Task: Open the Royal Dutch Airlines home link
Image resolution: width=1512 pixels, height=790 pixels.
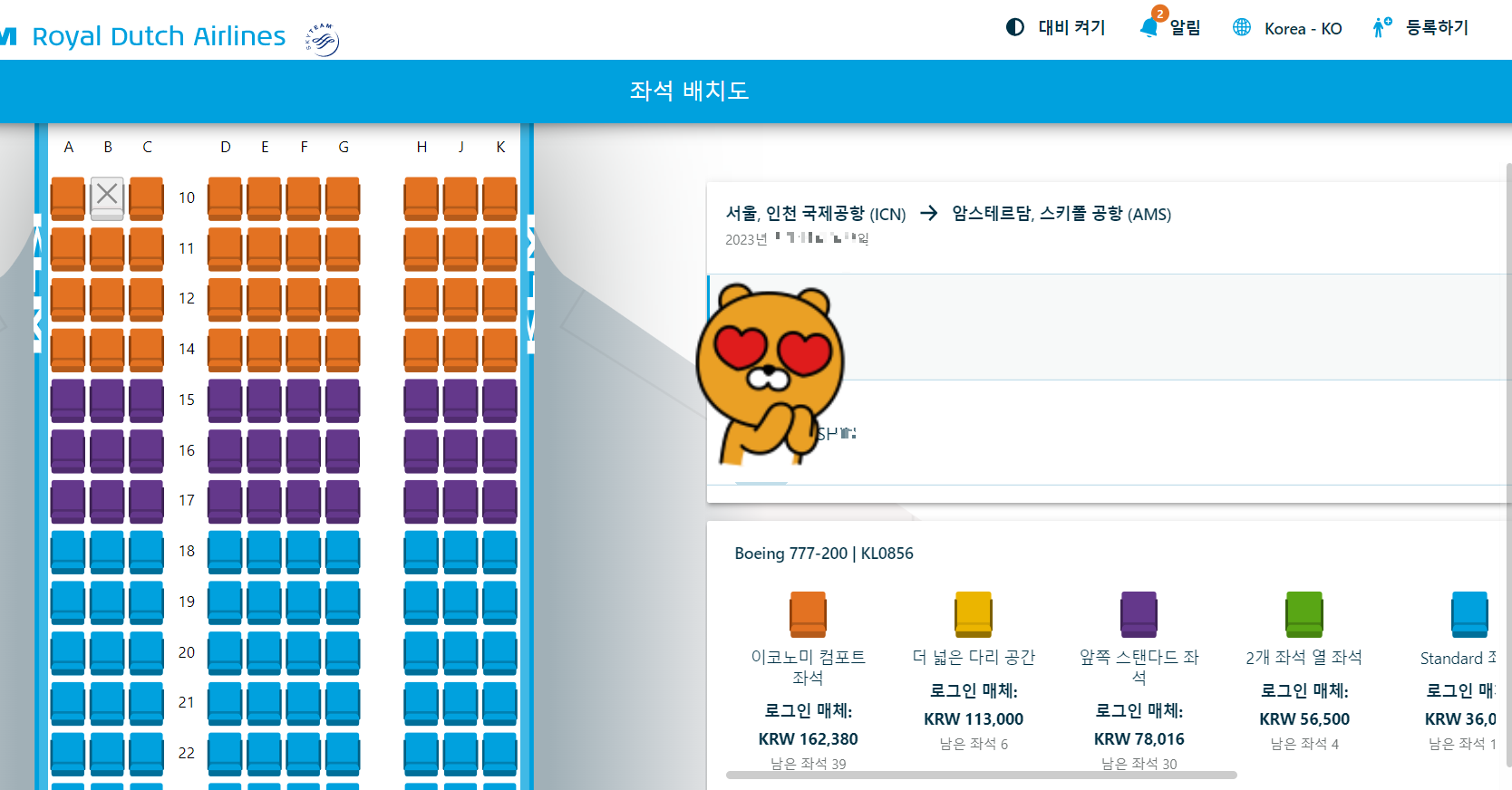Action: pyautogui.click(x=159, y=36)
